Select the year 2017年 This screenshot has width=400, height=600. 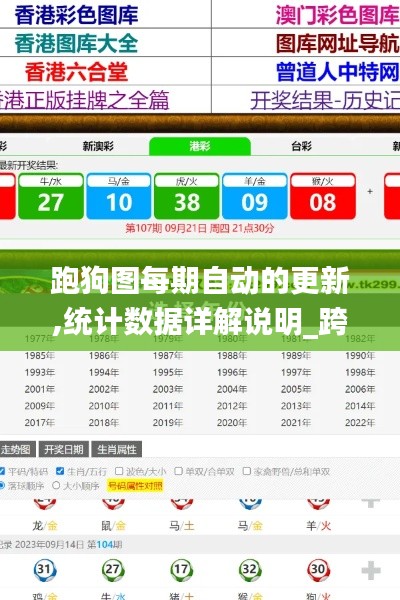[40, 423]
